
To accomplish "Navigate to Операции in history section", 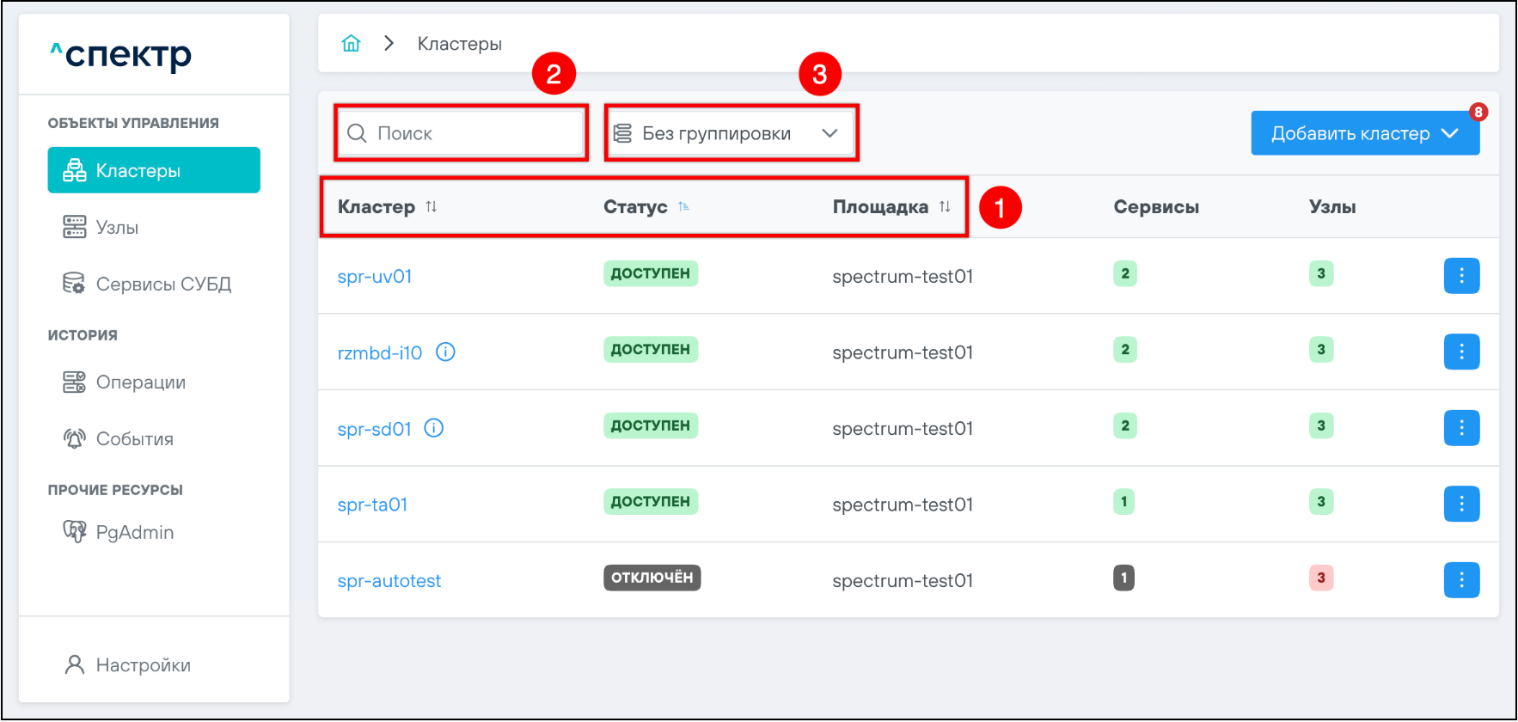I will coord(140,382).
